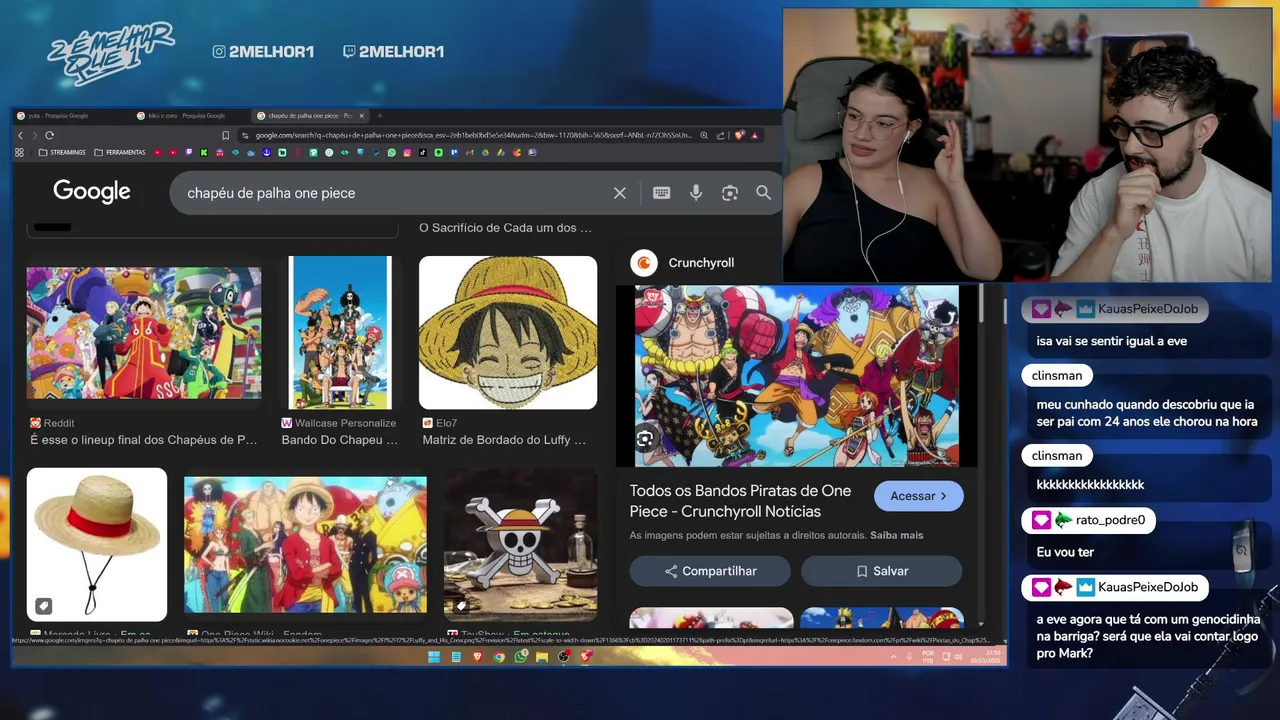The height and width of the screenshot is (720, 1280).
Task: Open the on-screen keyboard input tool
Action: (661, 193)
